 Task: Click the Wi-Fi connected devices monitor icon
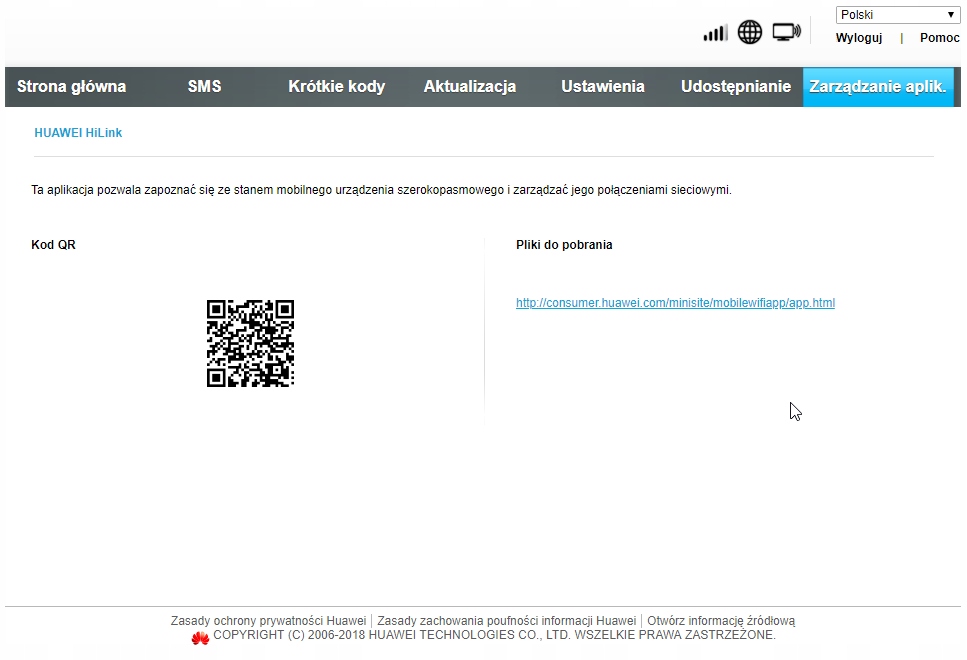(786, 32)
